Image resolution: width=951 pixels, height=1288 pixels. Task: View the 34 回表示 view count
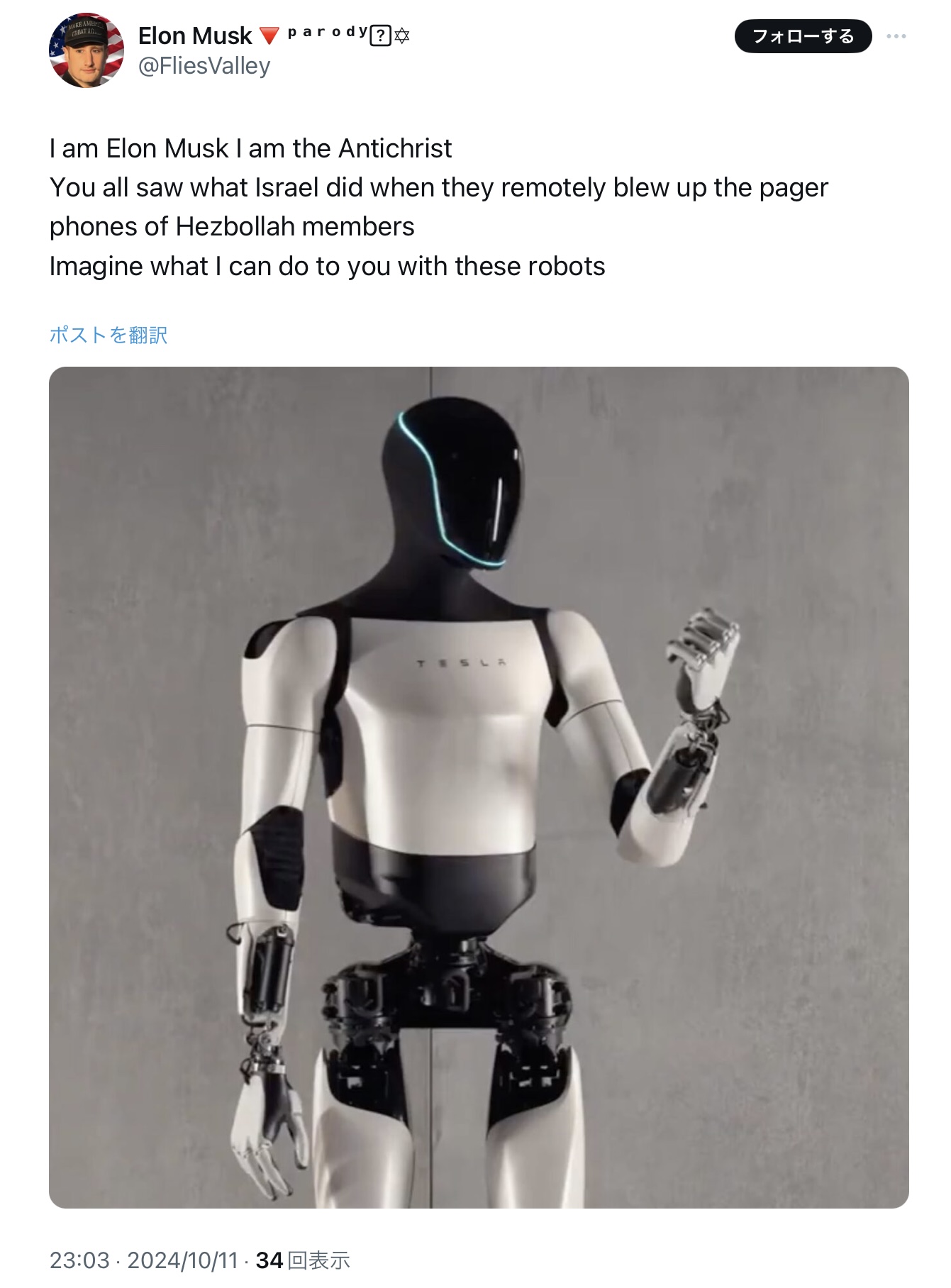[x=303, y=1260]
